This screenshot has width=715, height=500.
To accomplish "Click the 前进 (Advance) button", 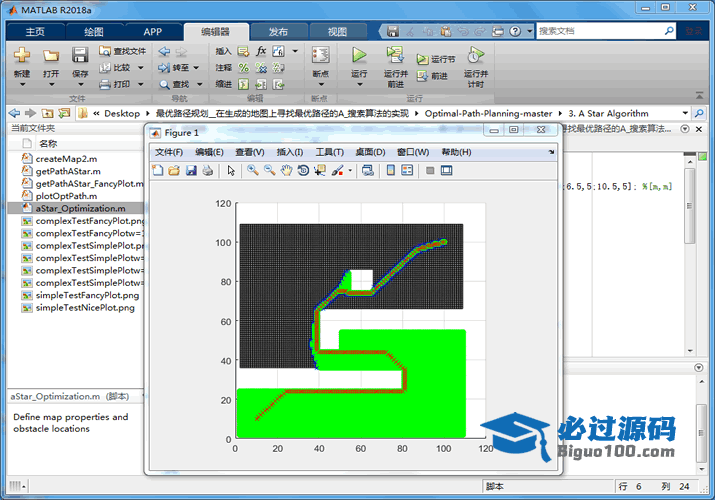I will (x=432, y=76).
